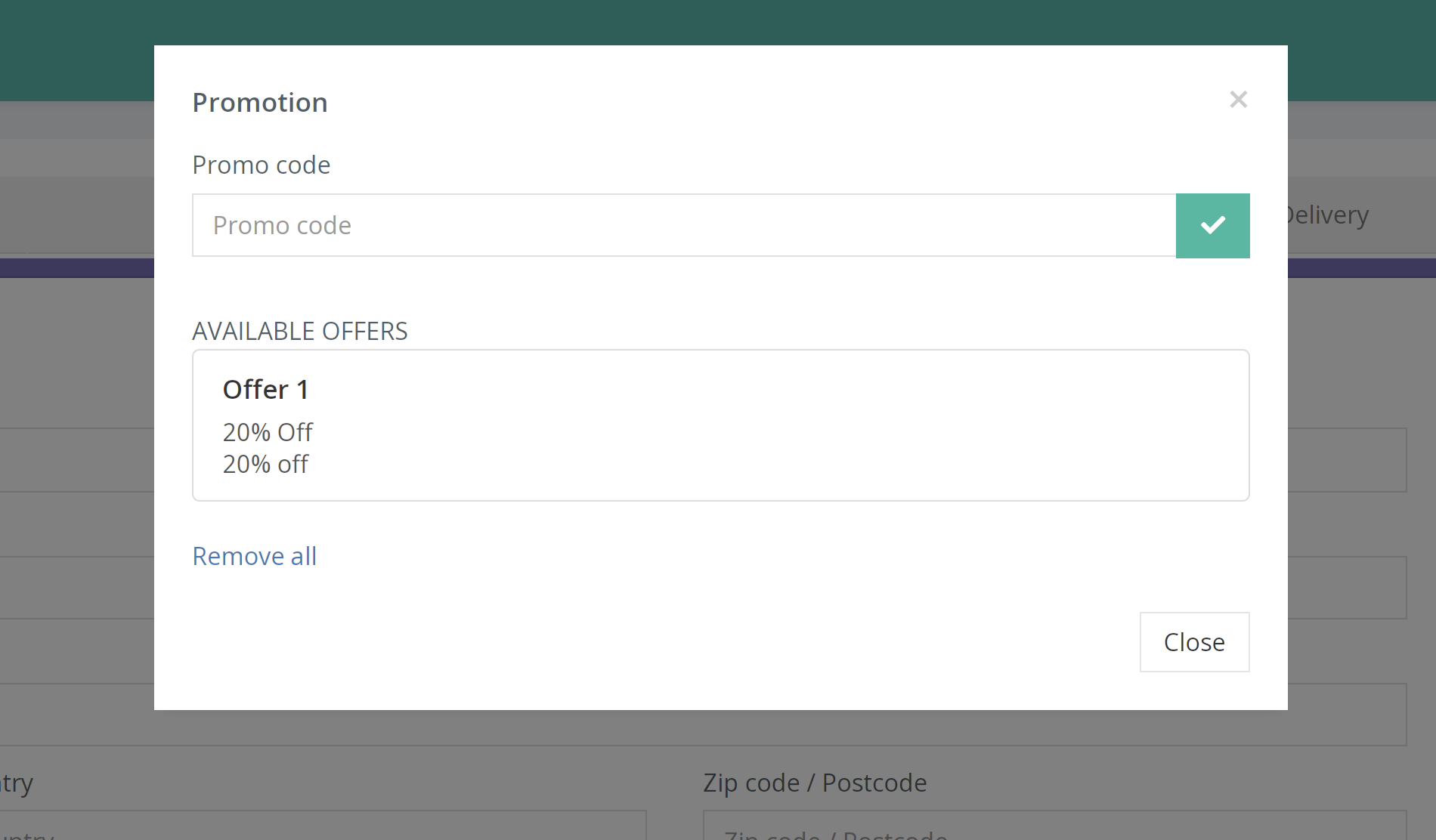The width and height of the screenshot is (1436, 840).
Task: Dismiss Promotion dialog via X icon
Action: coord(1238,99)
